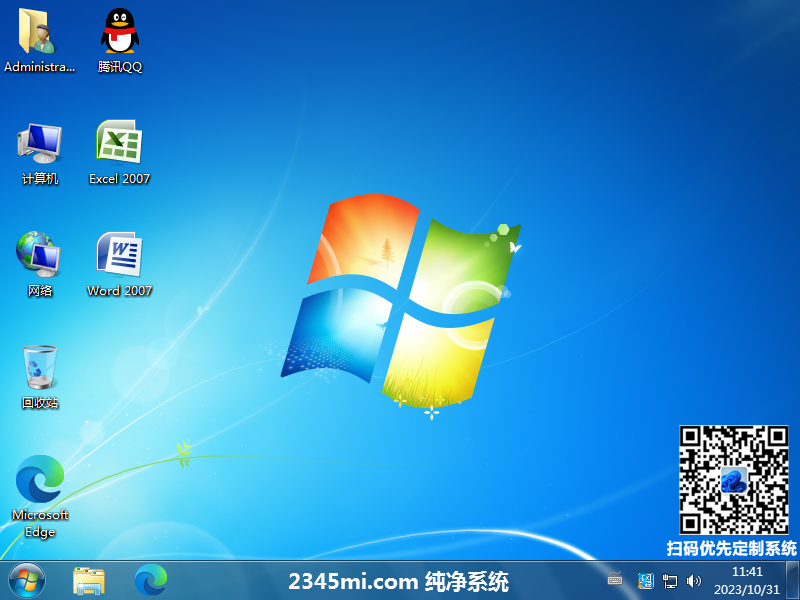
Task: Click the keyboard input method tray icon
Action: 615,580
